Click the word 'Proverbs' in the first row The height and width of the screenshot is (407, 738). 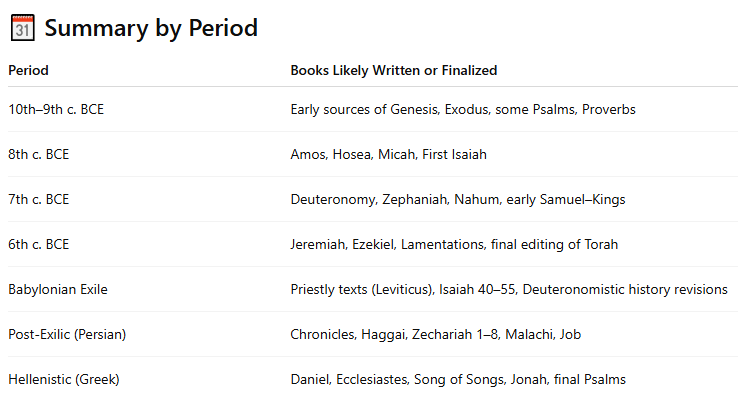tap(609, 109)
